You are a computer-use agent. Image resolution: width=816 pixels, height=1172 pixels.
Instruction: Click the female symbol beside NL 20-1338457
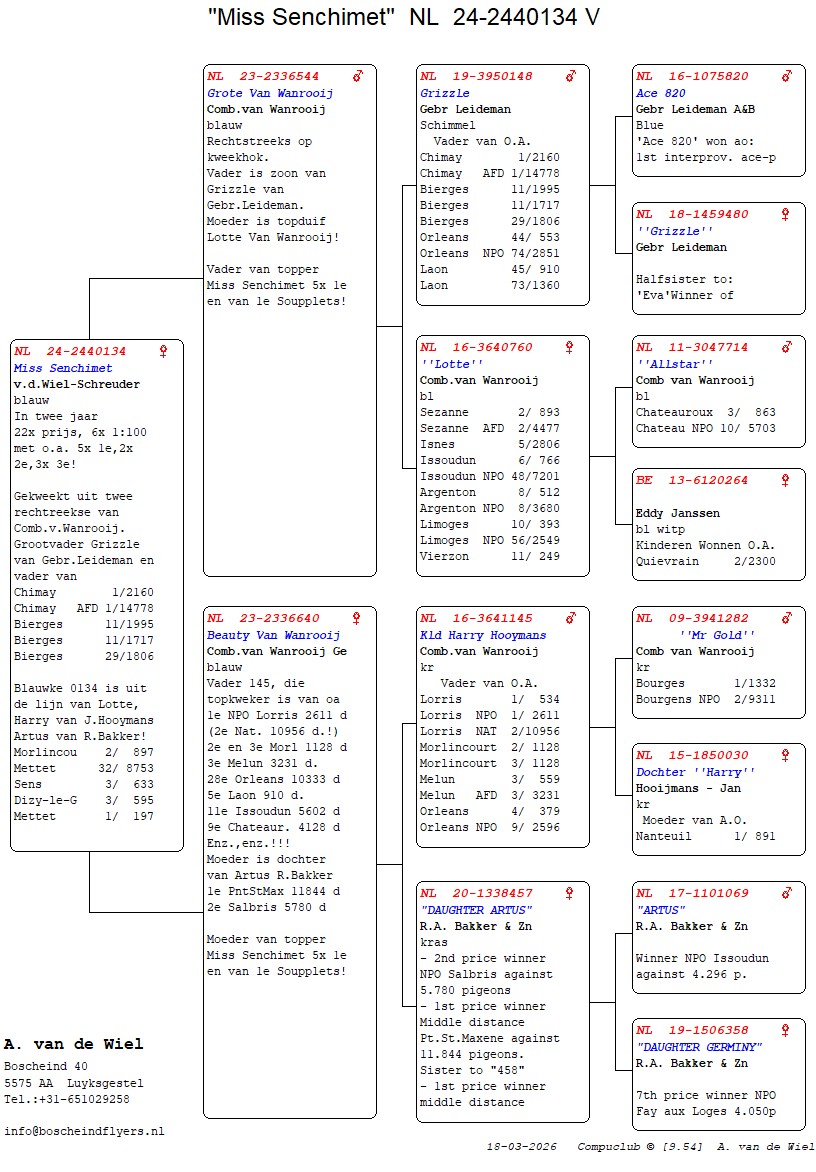tap(570, 893)
